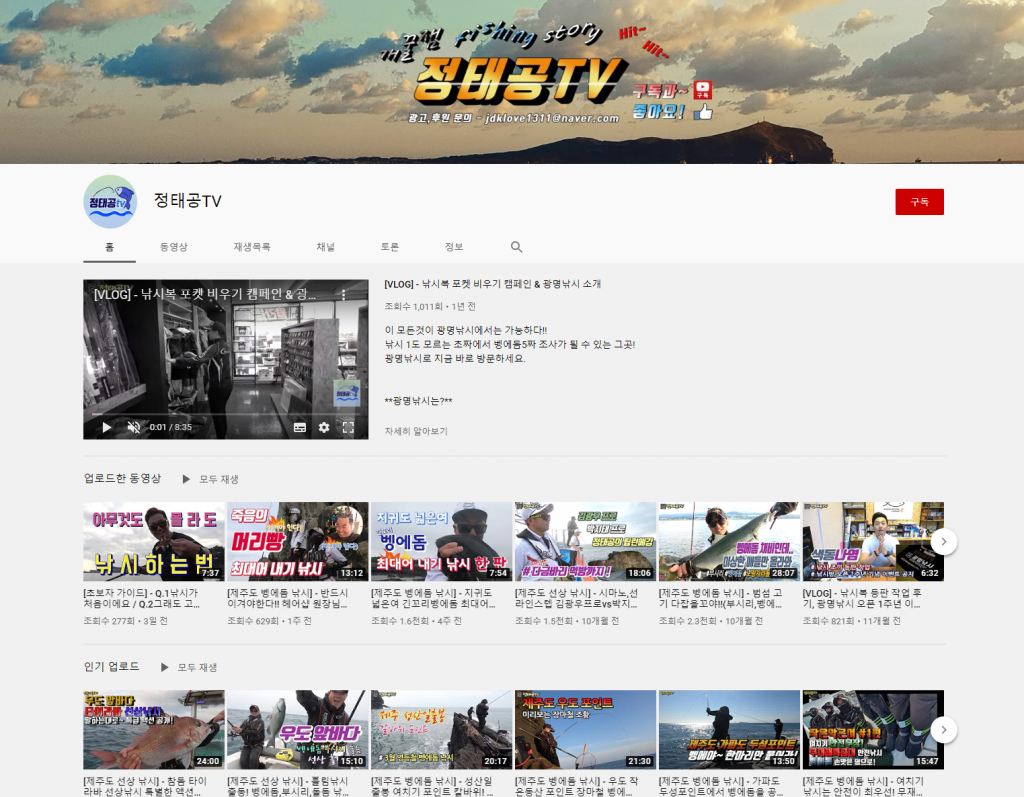Play all uploaded videos with 모두 재생
The image size is (1024, 797).
211,479
